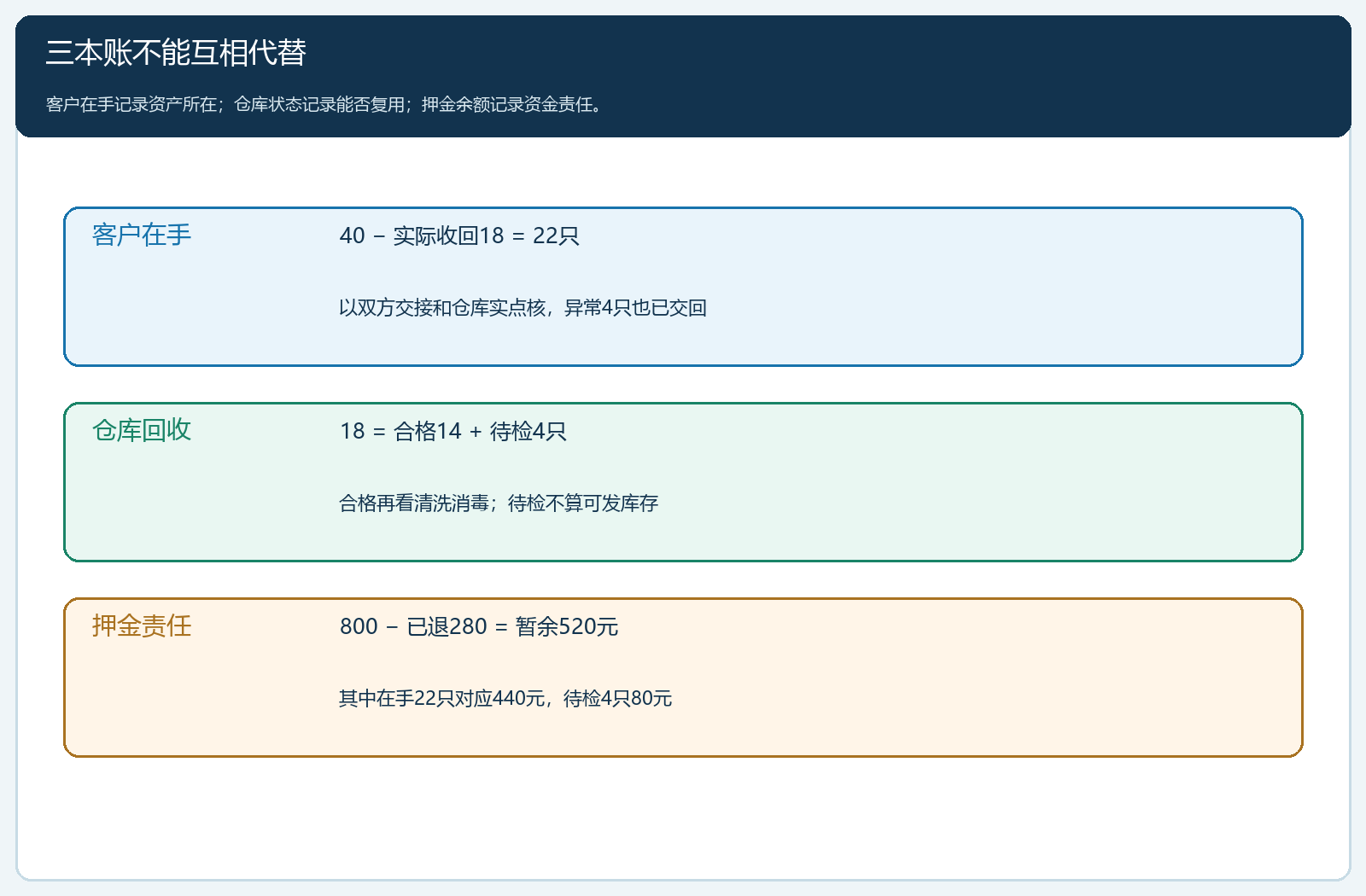The height and width of the screenshot is (896, 1366).
Task: Click the formula 800 − 已退280 = 暂余520元
Action: pos(479,626)
